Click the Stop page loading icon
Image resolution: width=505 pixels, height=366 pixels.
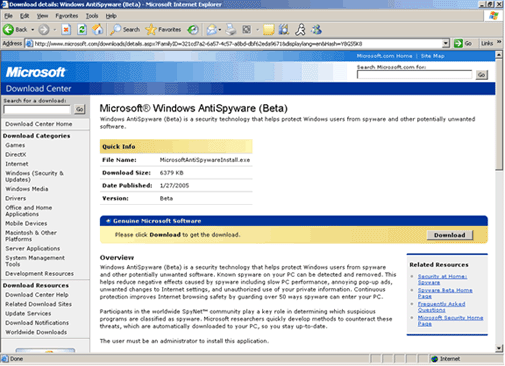(66, 30)
